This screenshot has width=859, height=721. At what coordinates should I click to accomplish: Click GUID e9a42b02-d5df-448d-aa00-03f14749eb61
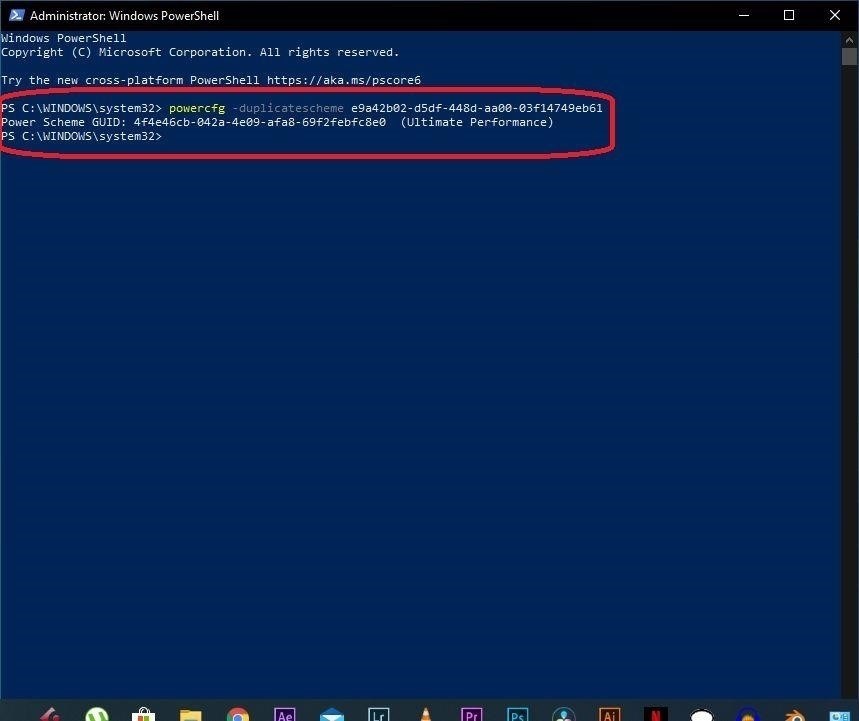click(477, 108)
